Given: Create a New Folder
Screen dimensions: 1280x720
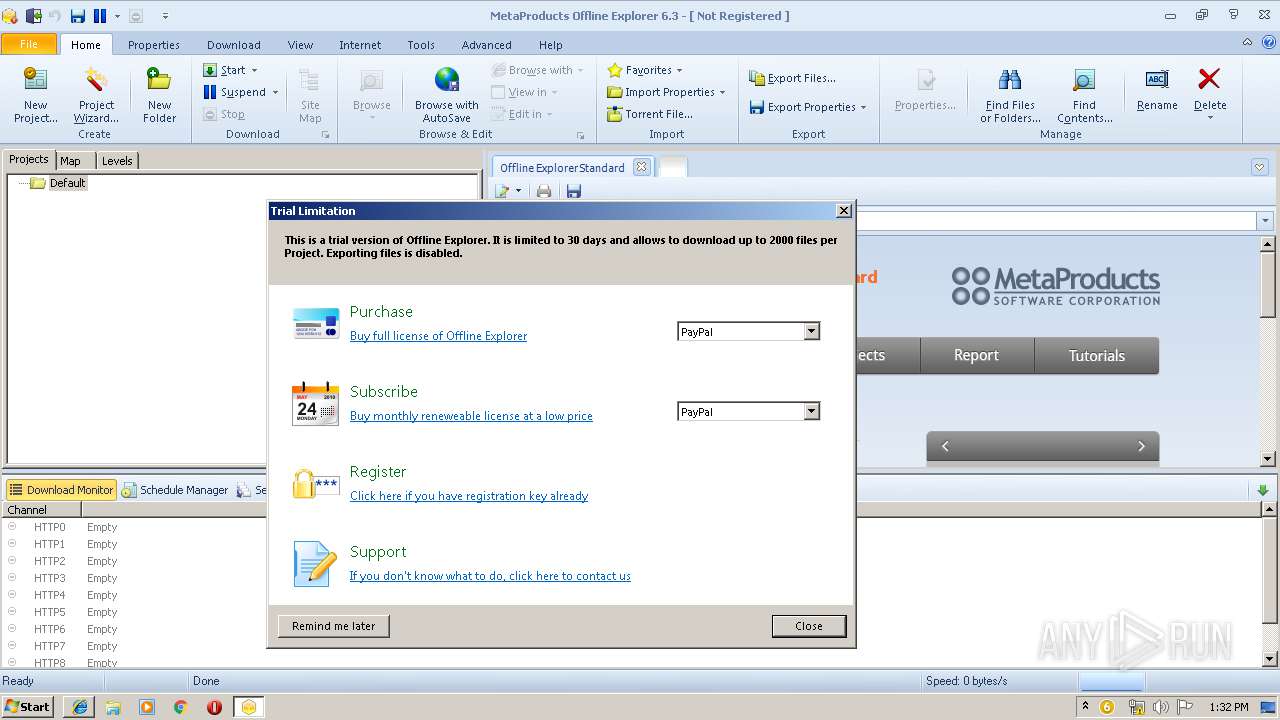Looking at the screenshot, I should 159,96.
